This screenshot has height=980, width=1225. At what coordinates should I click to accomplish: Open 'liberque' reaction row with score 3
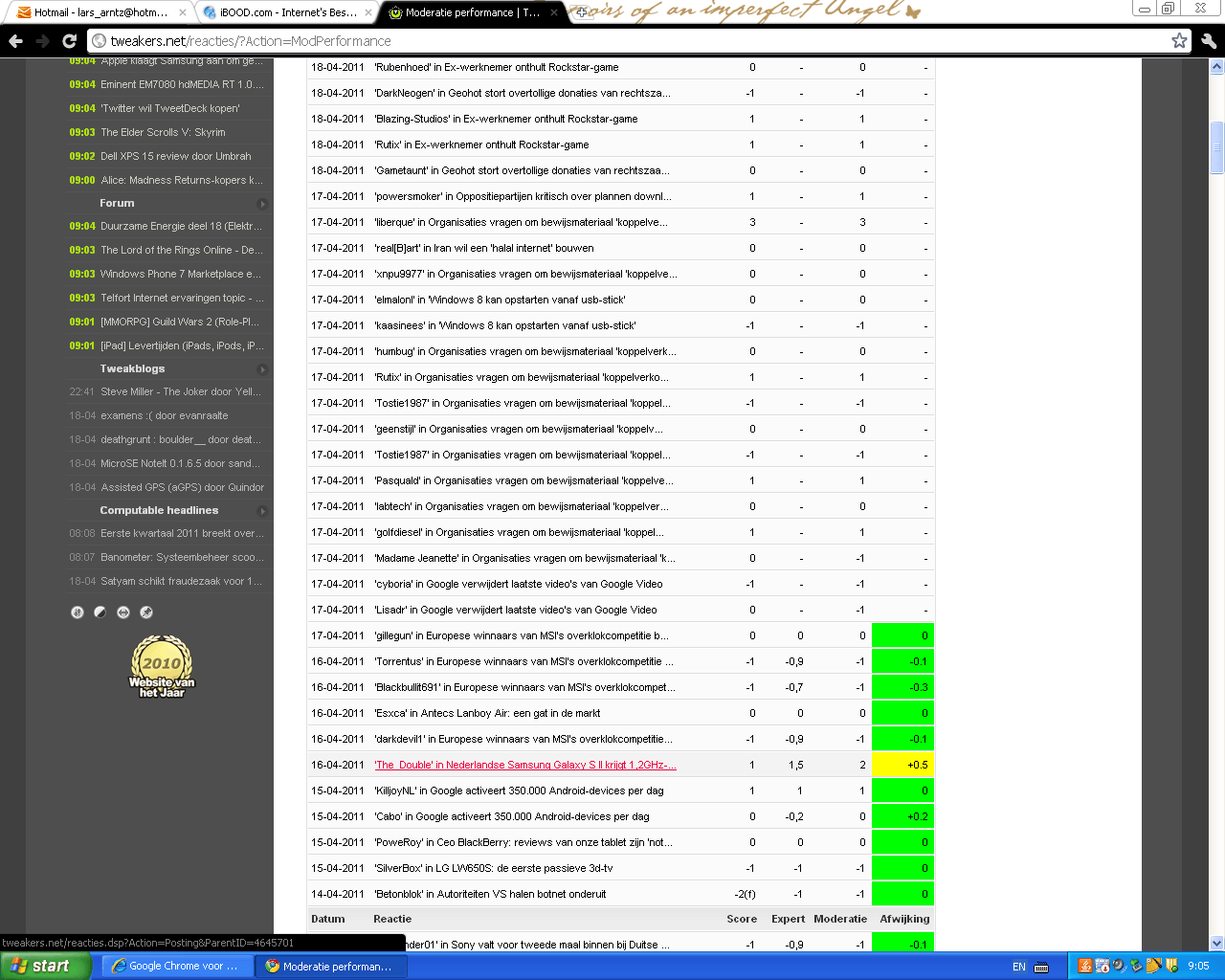[x=521, y=223]
